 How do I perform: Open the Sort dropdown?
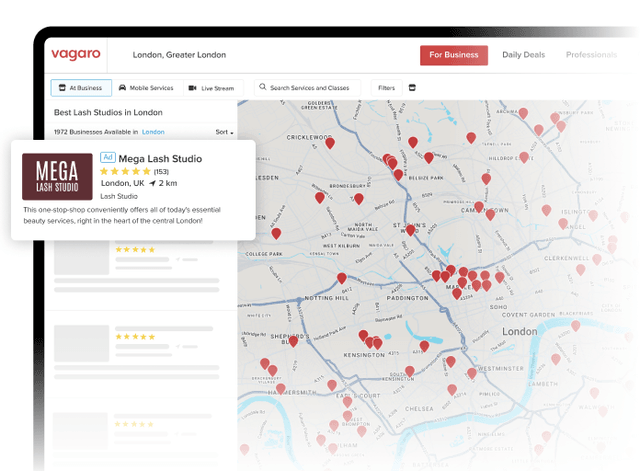(x=224, y=132)
